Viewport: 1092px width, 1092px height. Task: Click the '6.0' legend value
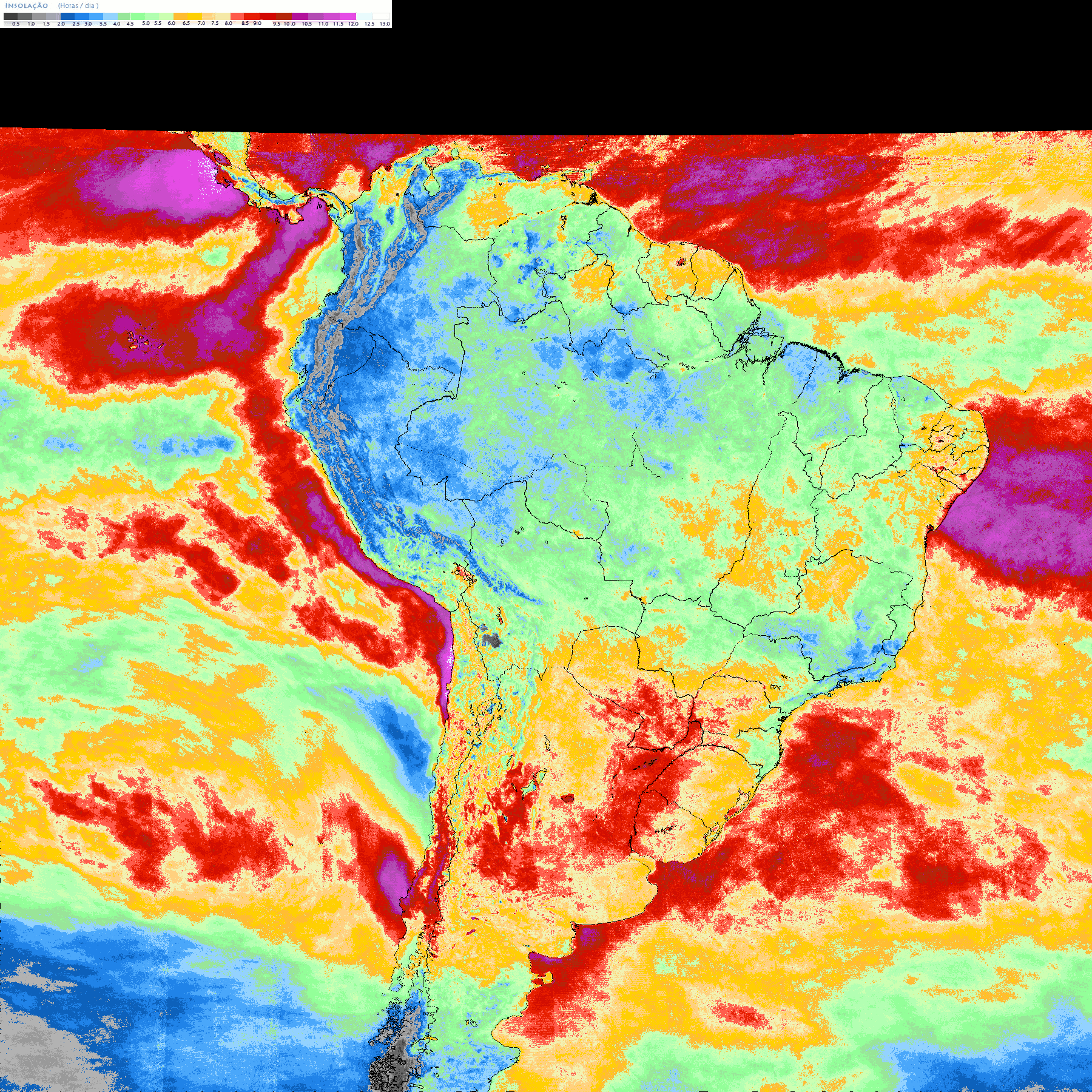[171, 23]
